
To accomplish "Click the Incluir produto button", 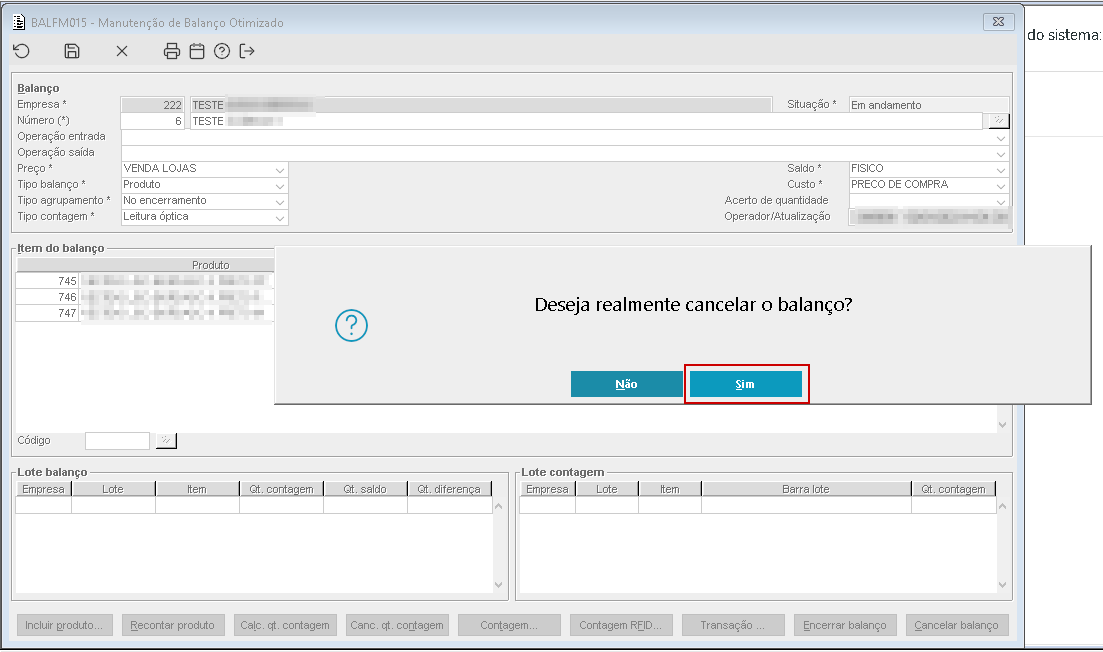I will (64, 625).
